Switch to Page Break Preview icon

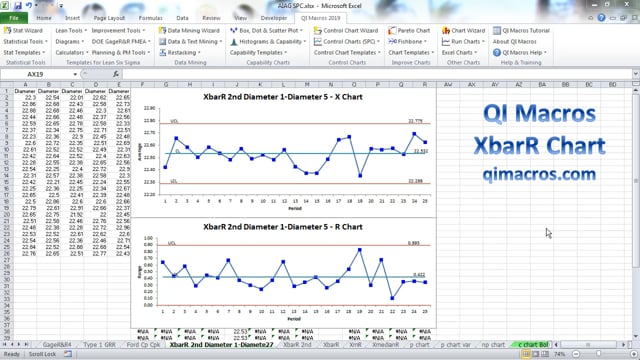[x=545, y=354]
